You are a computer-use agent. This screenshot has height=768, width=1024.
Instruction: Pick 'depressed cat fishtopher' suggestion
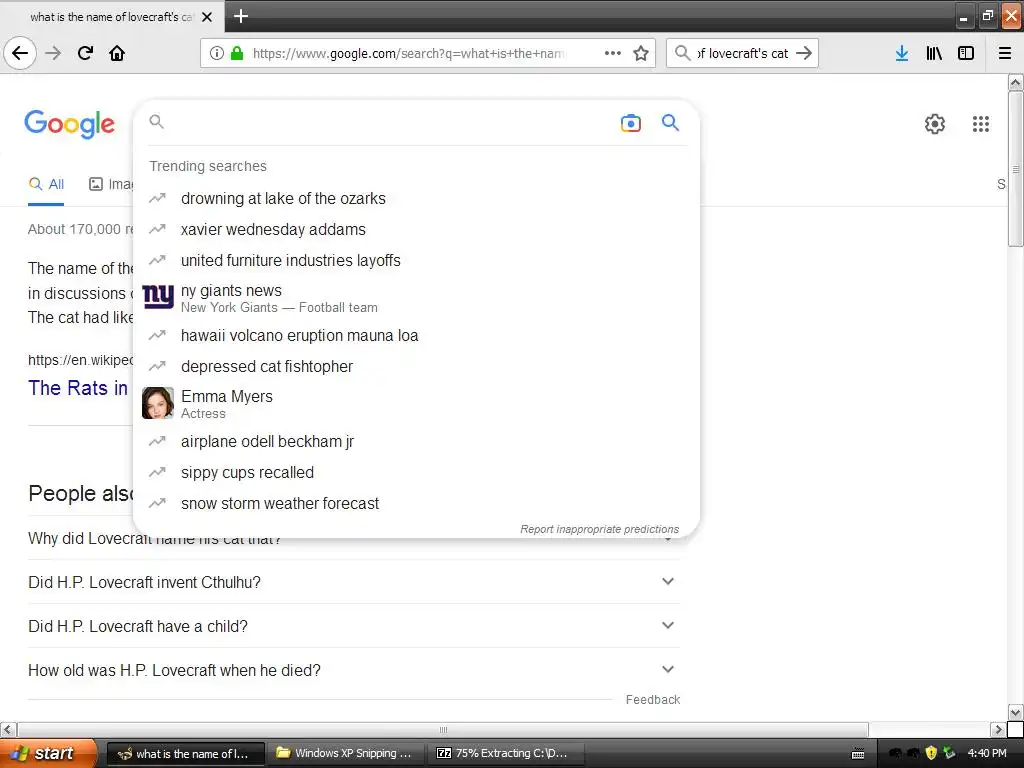point(416,366)
